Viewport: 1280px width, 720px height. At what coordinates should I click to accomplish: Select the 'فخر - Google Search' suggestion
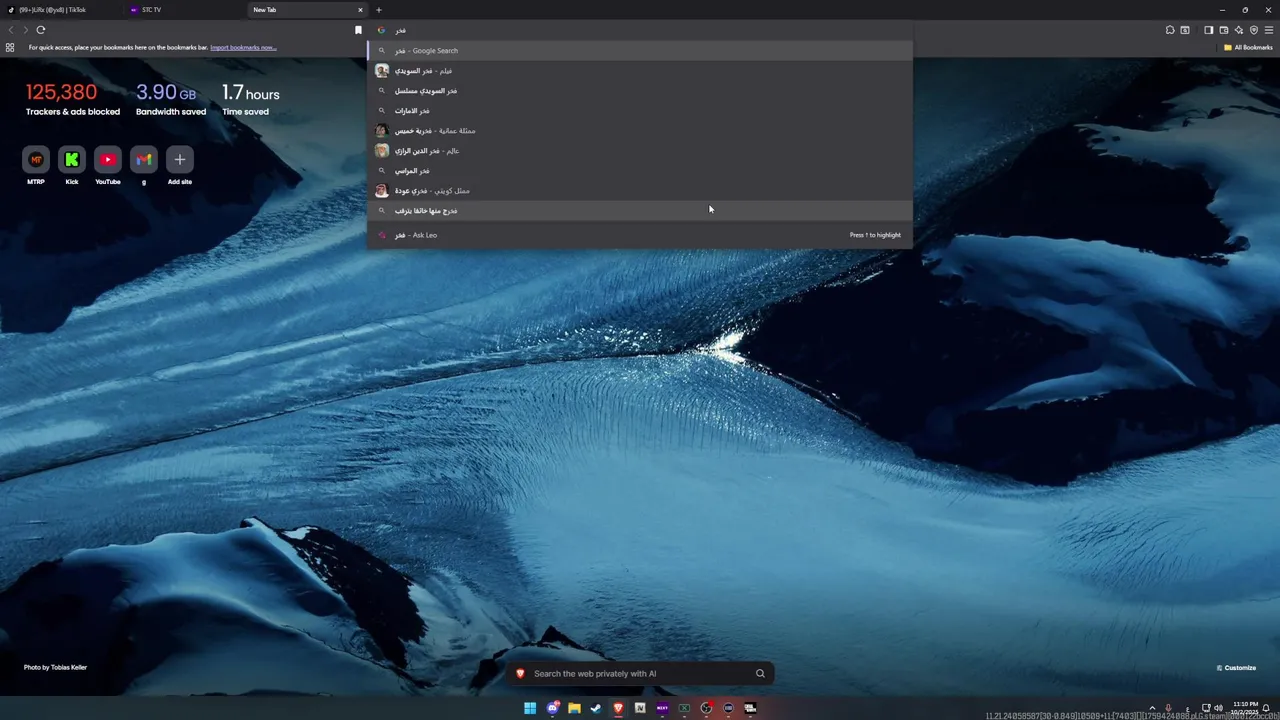(640, 50)
